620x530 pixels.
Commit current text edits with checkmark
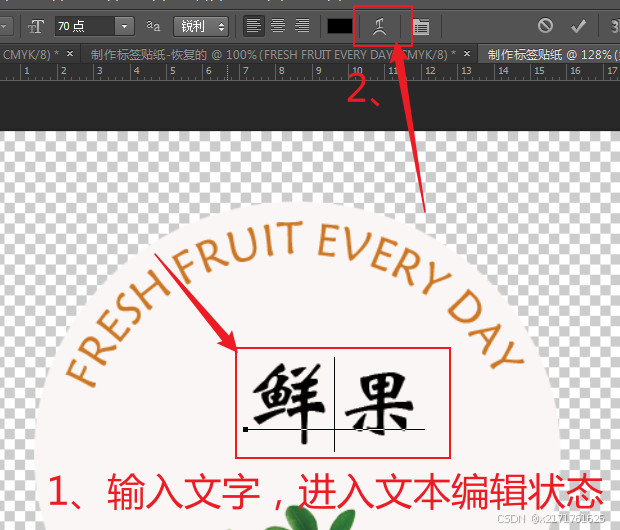point(578,26)
